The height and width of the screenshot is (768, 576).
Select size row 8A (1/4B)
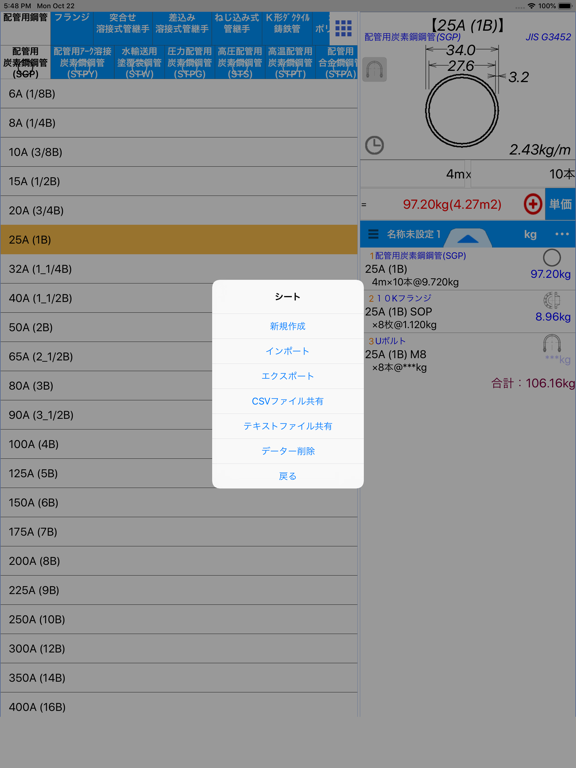[x=179, y=123]
